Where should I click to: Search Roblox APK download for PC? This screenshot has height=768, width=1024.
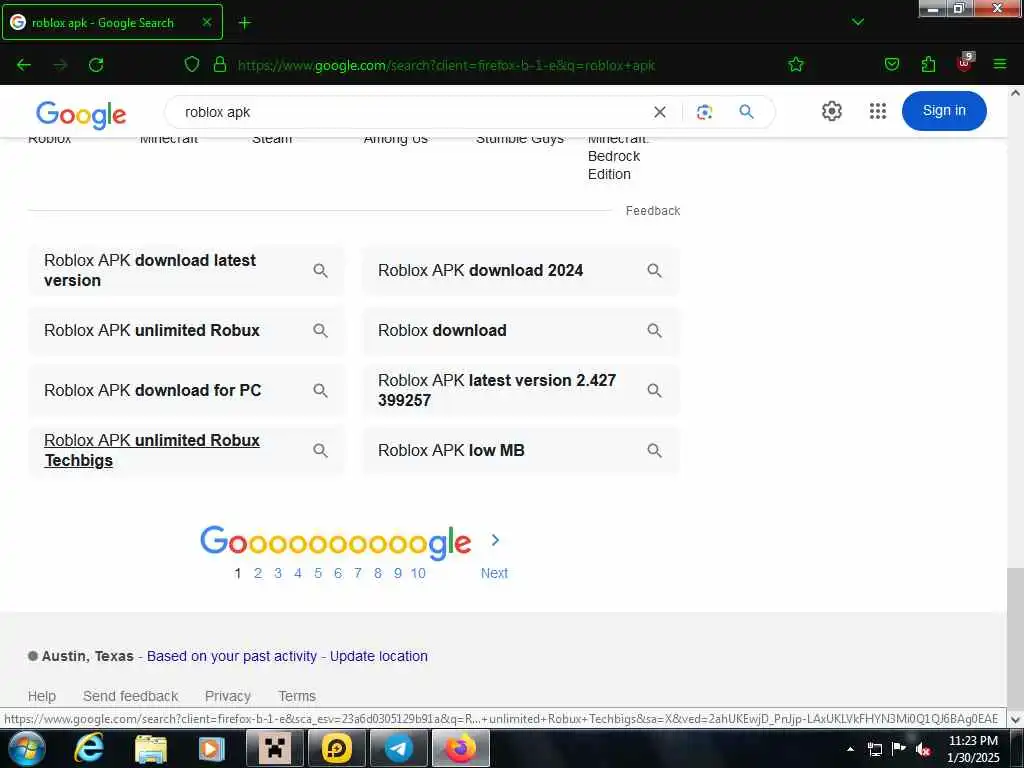[x=186, y=391]
